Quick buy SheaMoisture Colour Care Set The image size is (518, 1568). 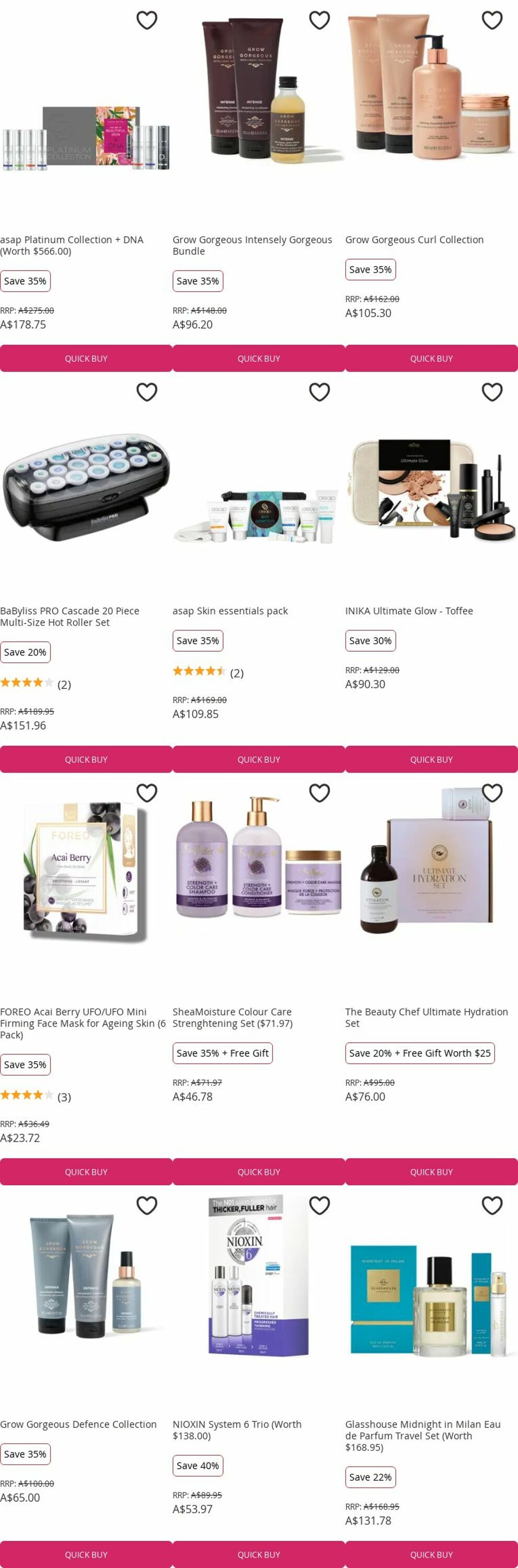coord(259,1172)
